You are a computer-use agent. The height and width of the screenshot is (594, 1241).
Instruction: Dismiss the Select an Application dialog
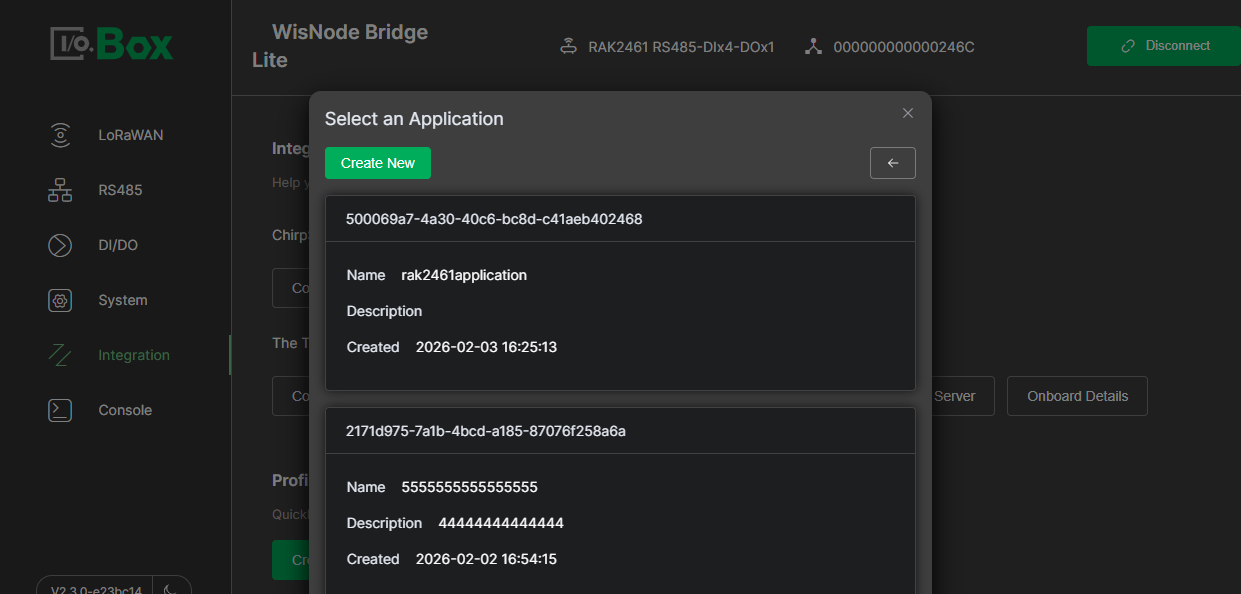point(907,113)
